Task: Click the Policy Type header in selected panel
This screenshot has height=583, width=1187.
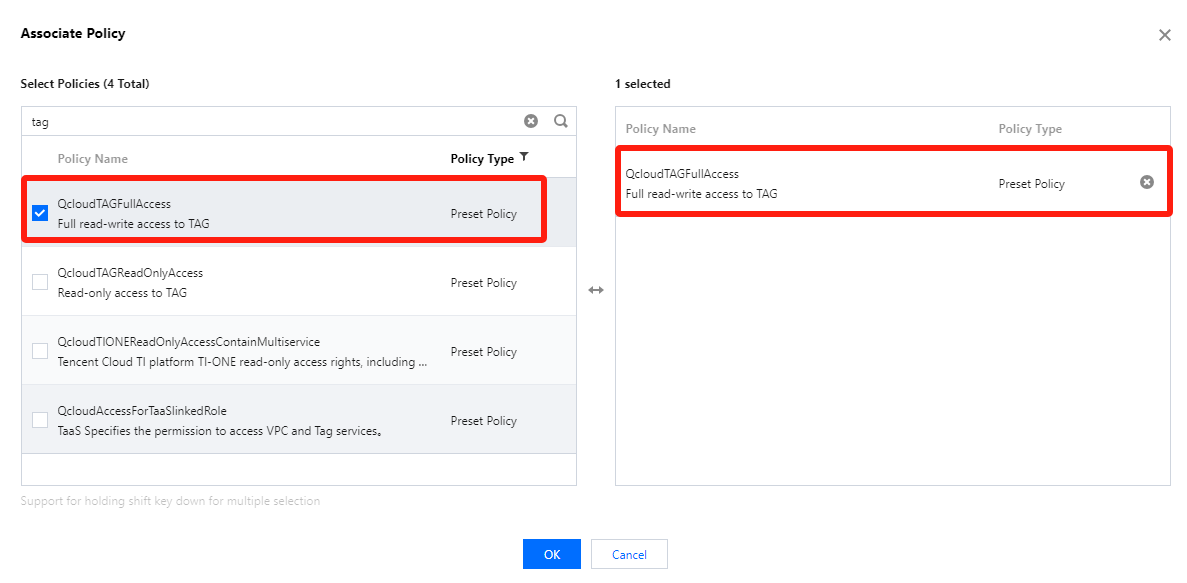Action: [x=1030, y=129]
